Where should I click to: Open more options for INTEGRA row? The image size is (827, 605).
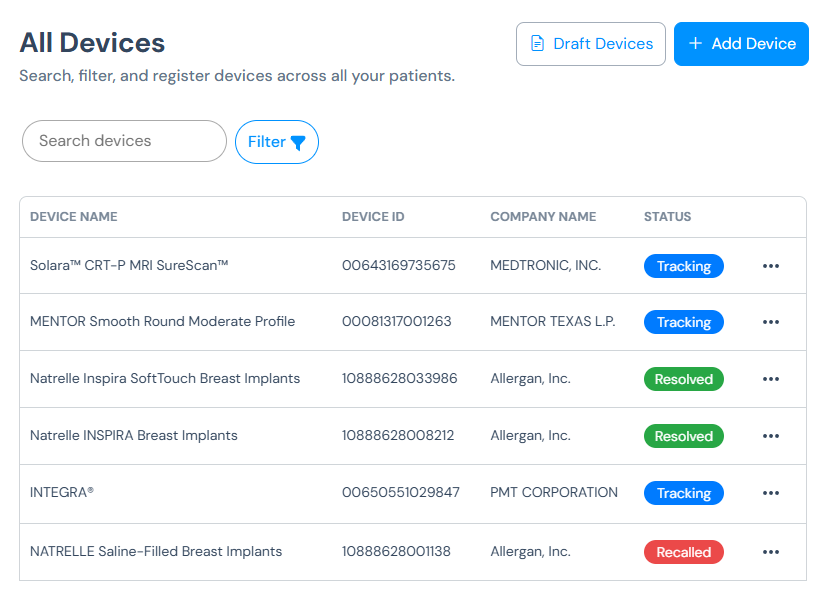coord(771,493)
